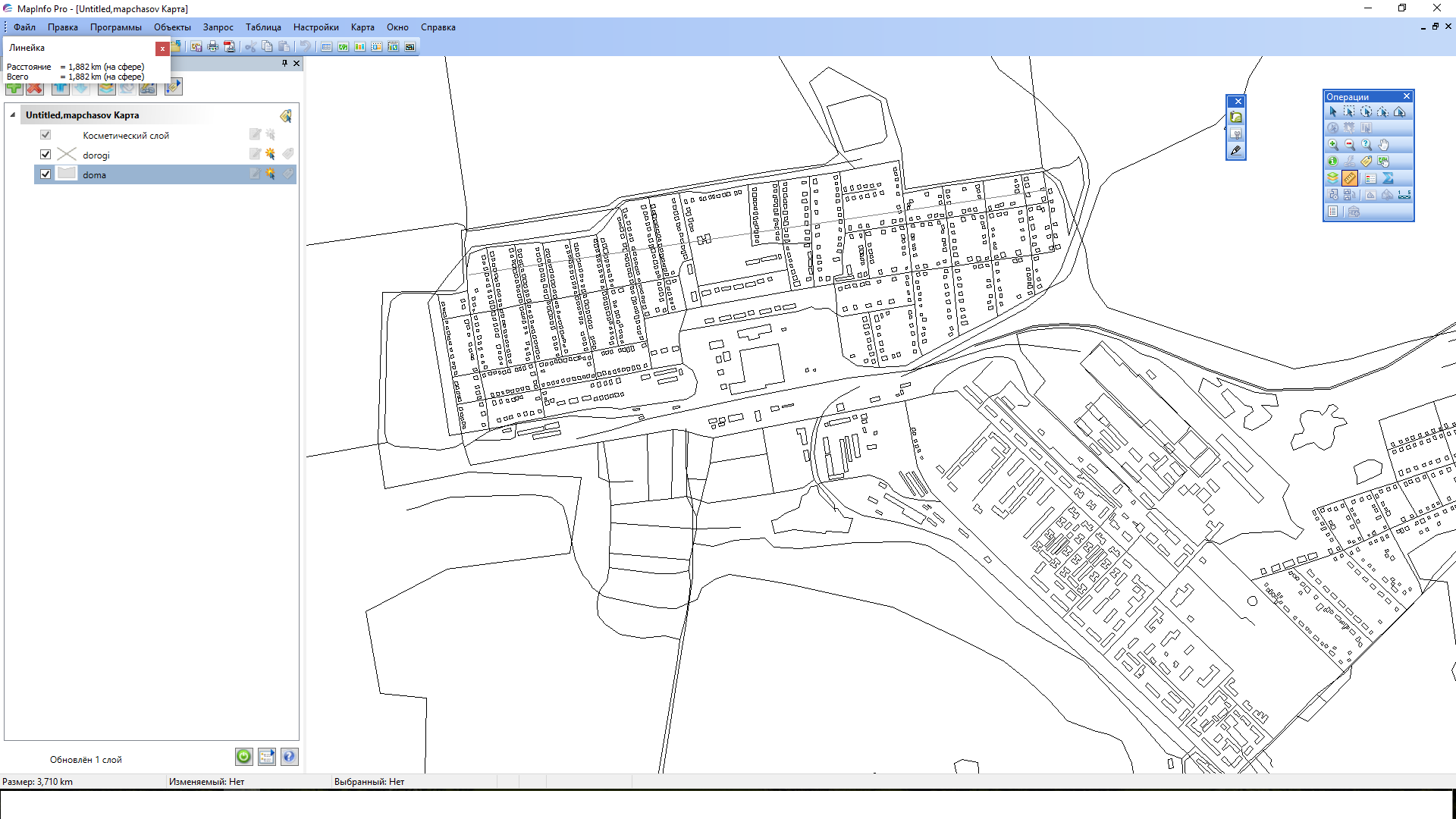1456x819 pixels.
Task: Open the Карта menu
Action: coord(362,27)
